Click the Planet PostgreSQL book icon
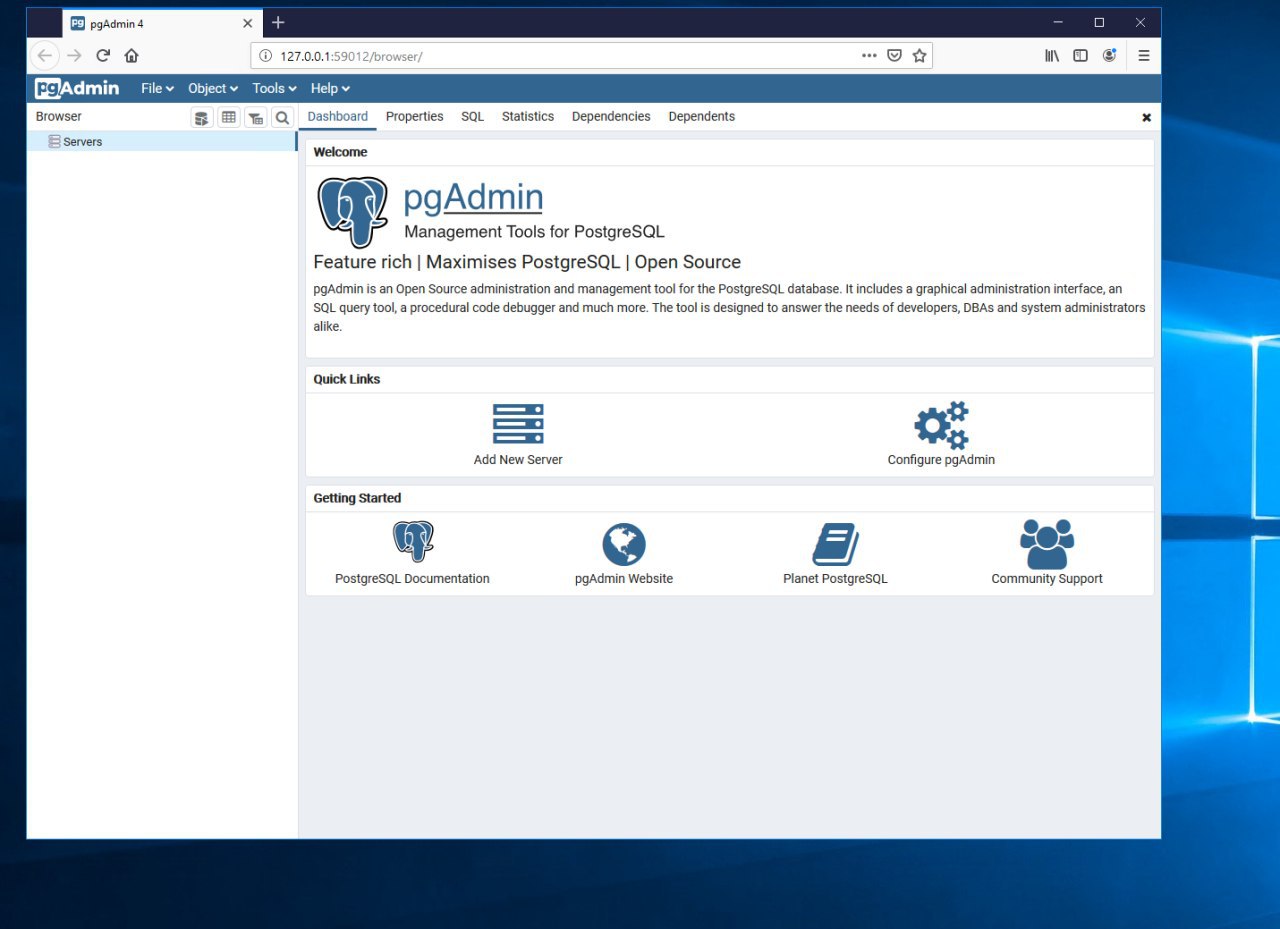1280x929 pixels. click(x=835, y=544)
